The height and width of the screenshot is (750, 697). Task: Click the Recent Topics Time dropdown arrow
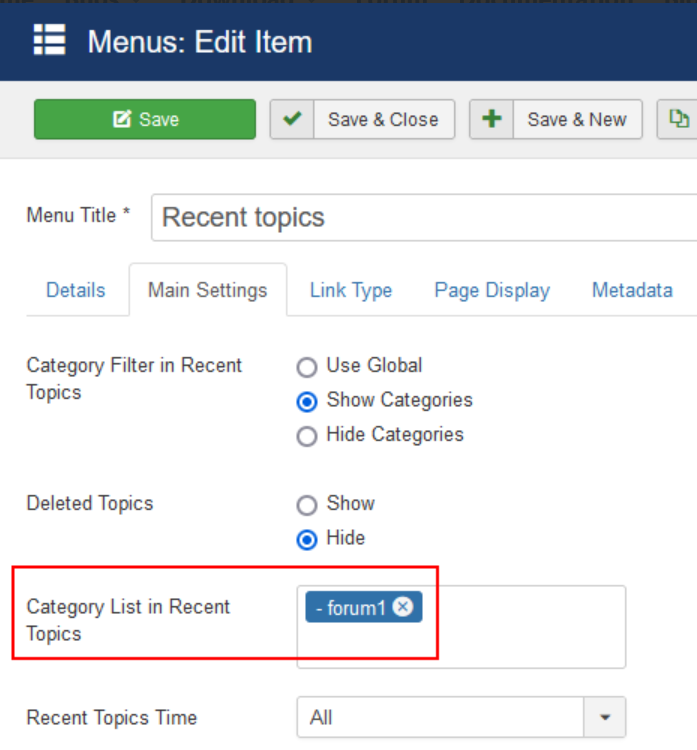(605, 717)
